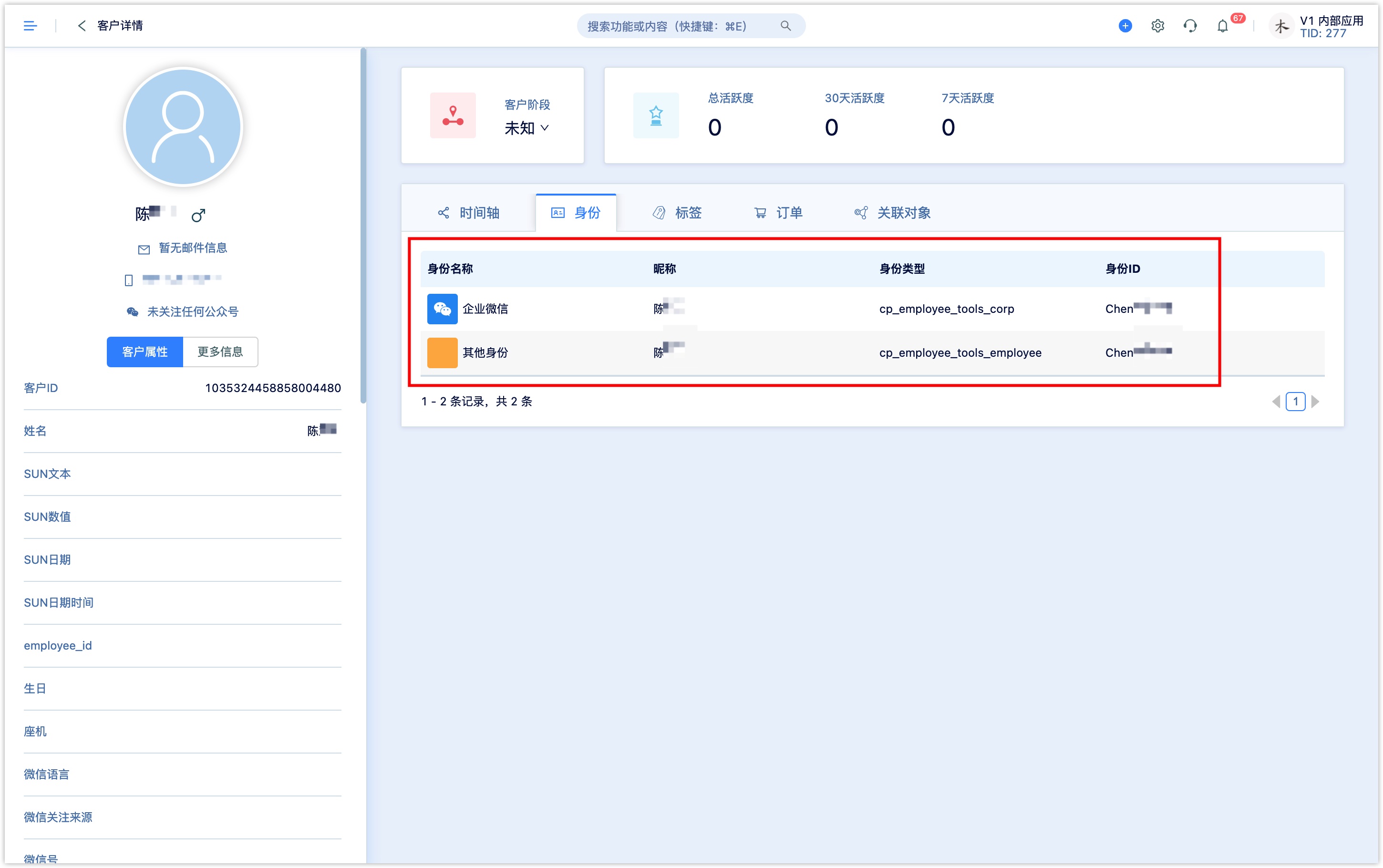The width and height of the screenshot is (1383, 868).
Task: Click the 座机 attribute label
Action: (x=35, y=732)
